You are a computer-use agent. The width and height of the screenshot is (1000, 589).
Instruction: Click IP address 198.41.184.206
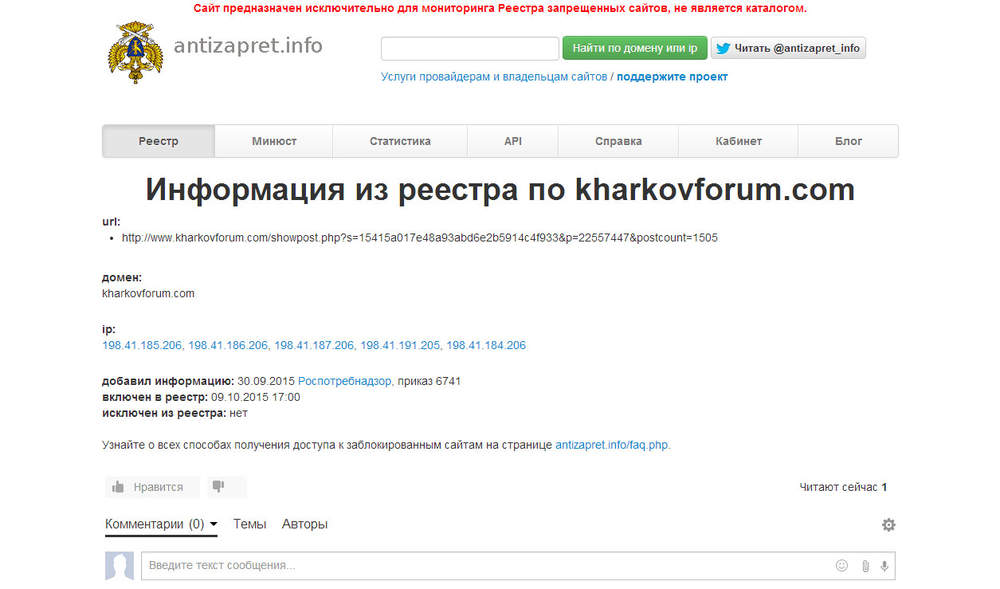coord(486,345)
